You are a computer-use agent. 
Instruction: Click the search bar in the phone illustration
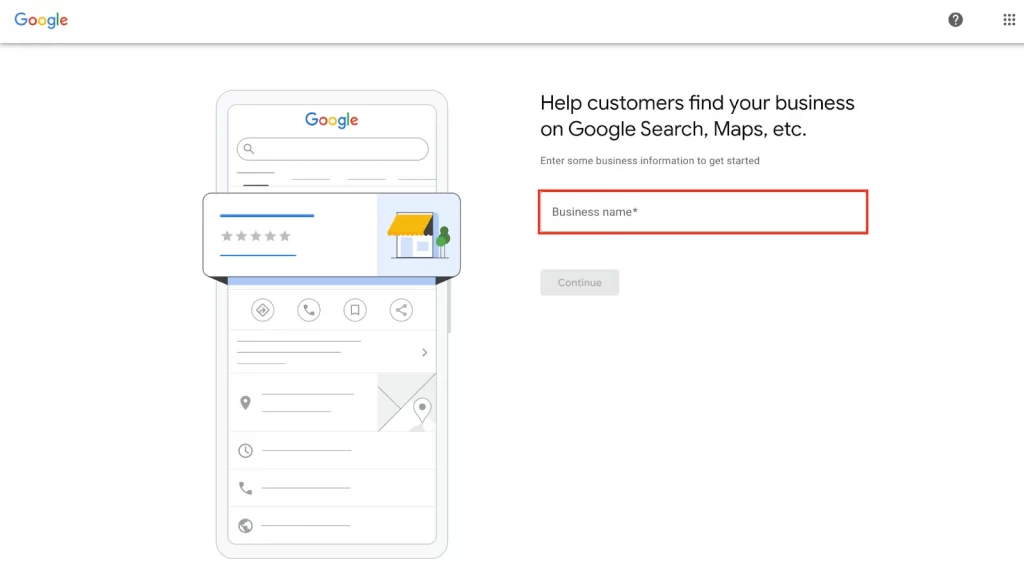point(332,149)
